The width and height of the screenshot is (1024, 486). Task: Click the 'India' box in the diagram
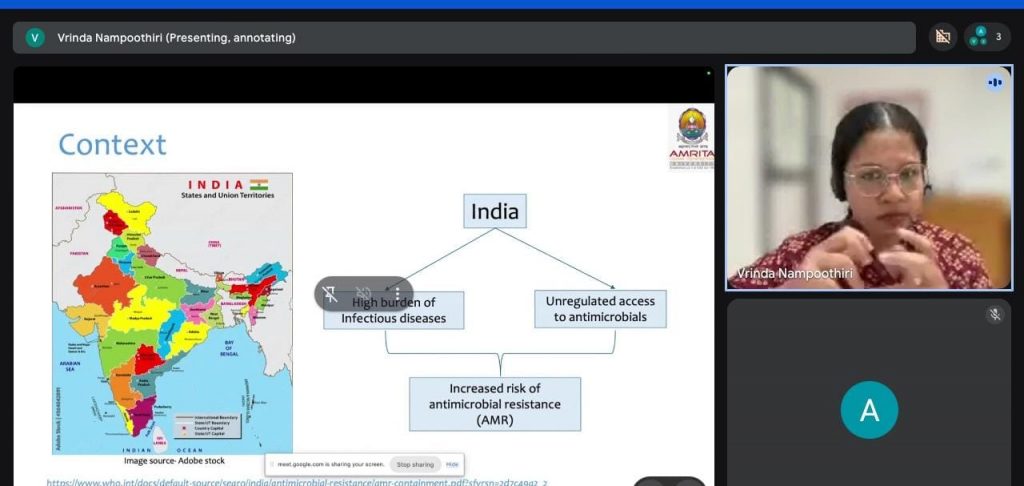[x=495, y=212]
